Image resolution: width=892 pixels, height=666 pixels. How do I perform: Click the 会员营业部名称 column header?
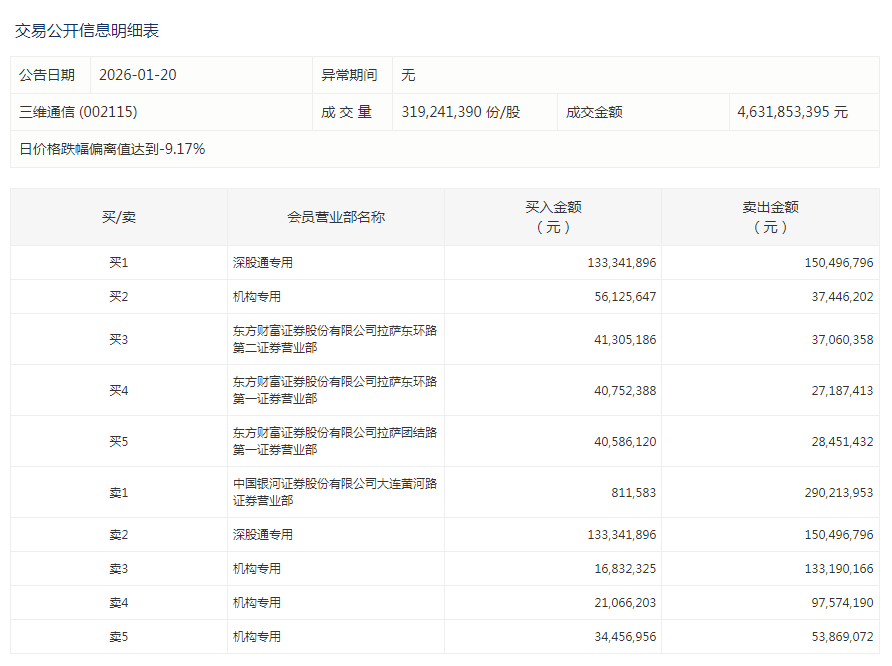point(335,217)
